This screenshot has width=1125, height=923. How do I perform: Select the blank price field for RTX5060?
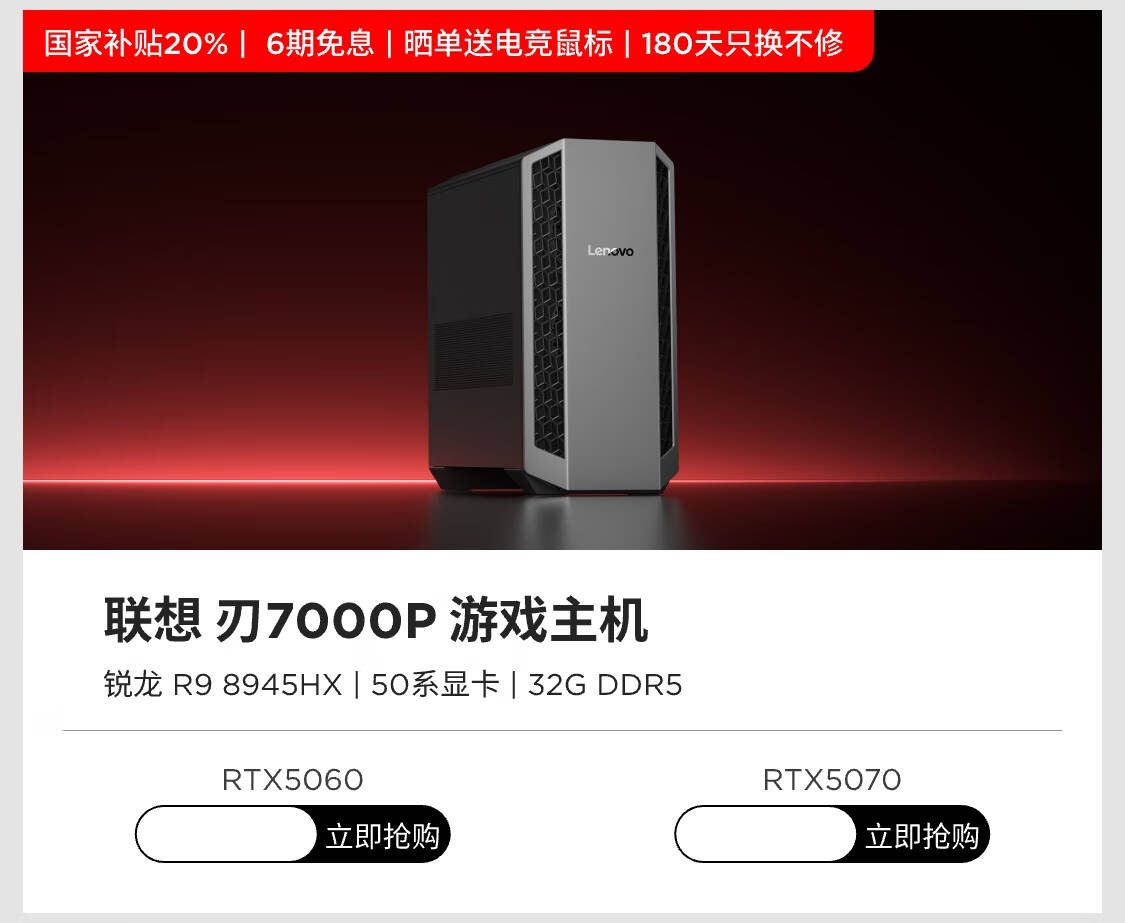(x=226, y=834)
